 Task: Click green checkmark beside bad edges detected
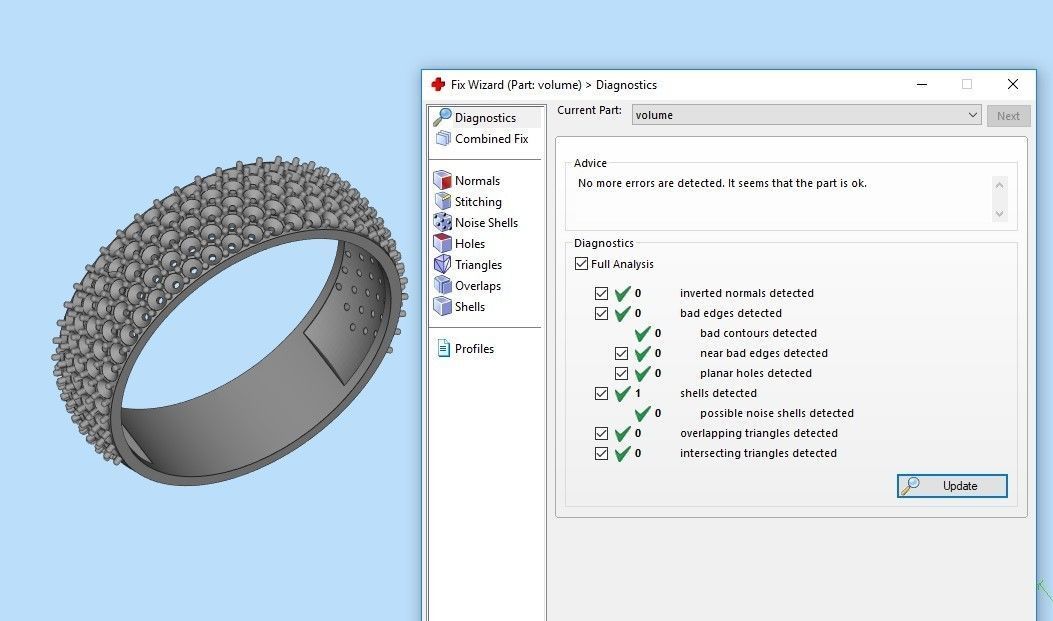[623, 313]
